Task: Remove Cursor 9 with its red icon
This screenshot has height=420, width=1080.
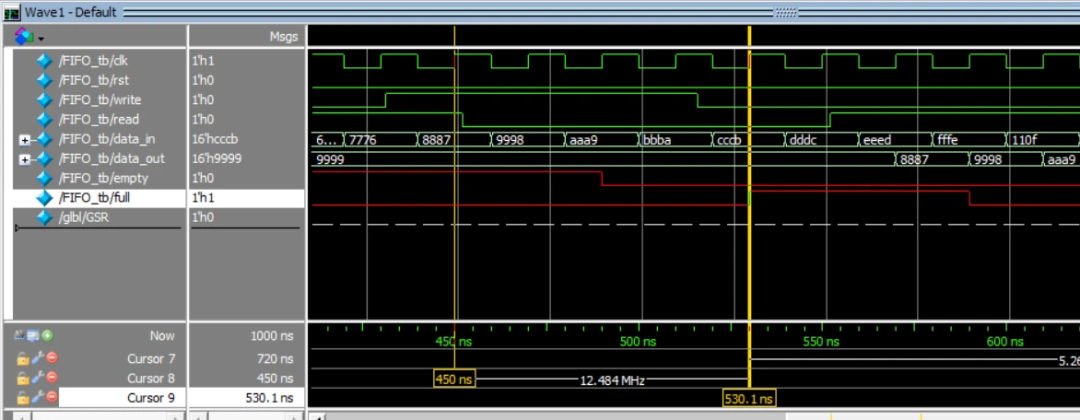Action: (50, 398)
